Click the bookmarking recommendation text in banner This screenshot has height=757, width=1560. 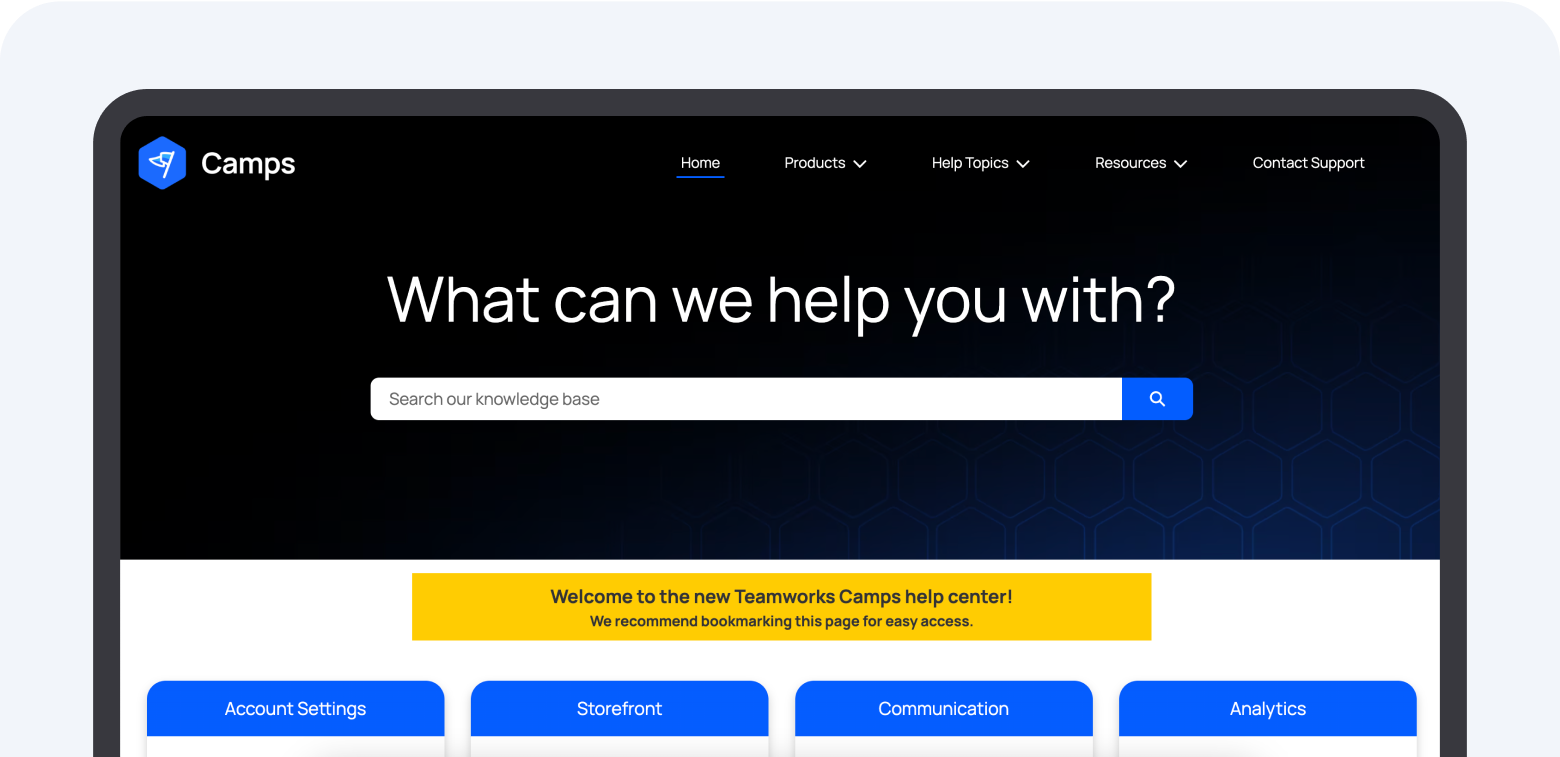pyautogui.click(x=781, y=622)
